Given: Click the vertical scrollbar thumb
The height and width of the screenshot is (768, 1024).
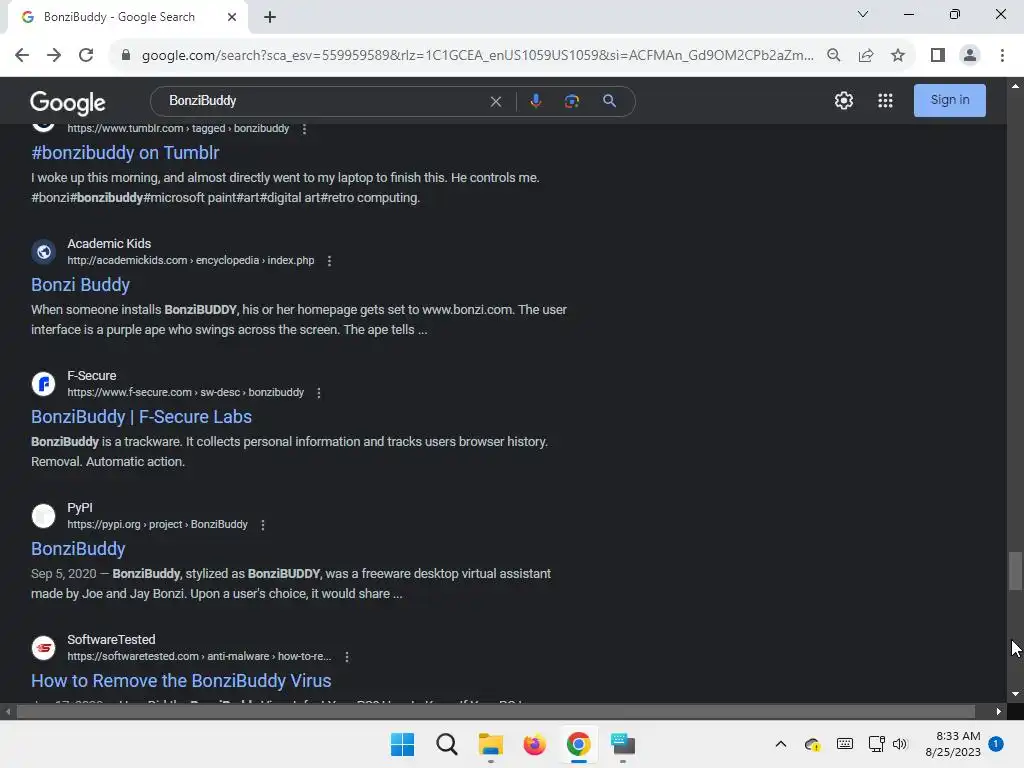Looking at the screenshot, I should coord(1015,571).
